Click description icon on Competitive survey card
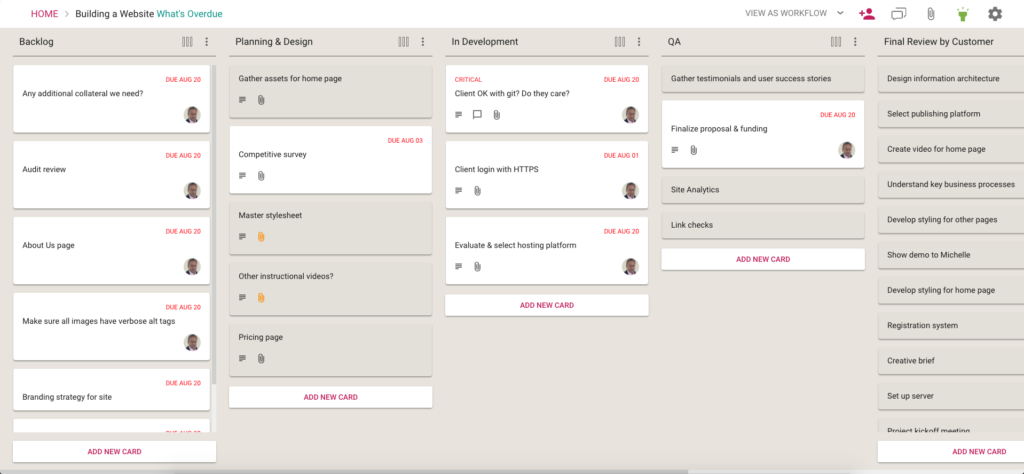This screenshot has height=474, width=1024. [x=242, y=176]
